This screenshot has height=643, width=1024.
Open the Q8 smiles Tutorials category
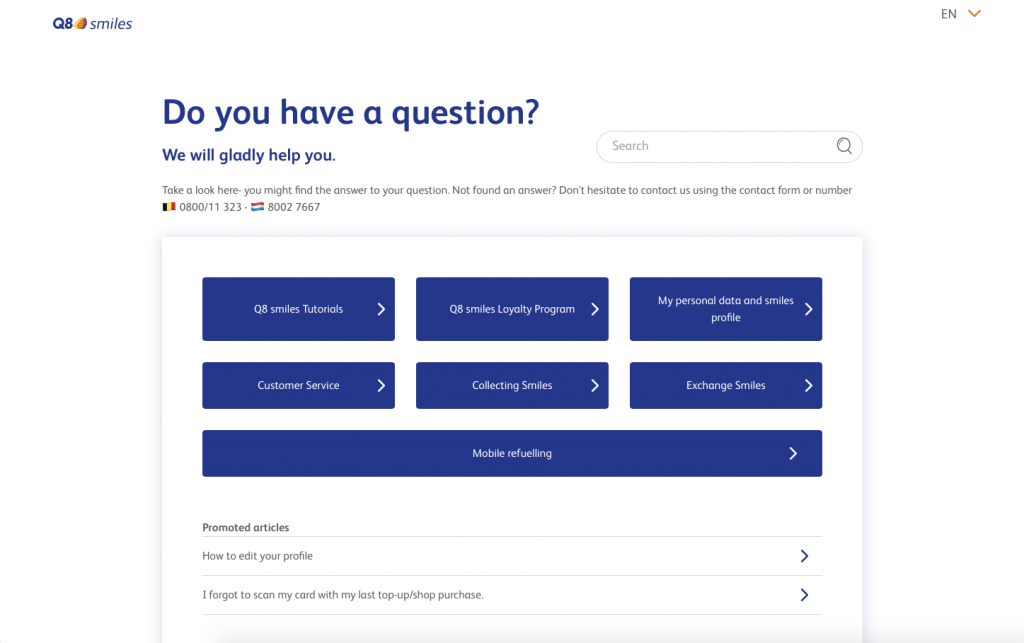pos(298,309)
